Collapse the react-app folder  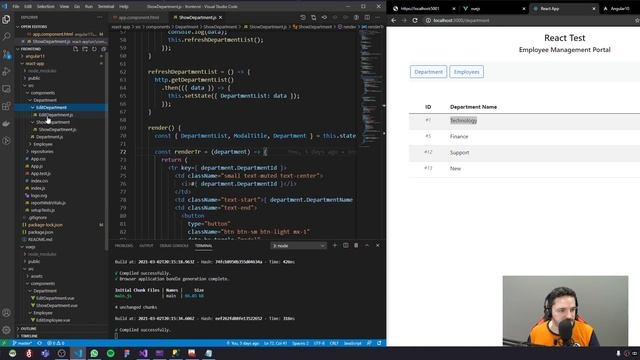click(x=35, y=64)
